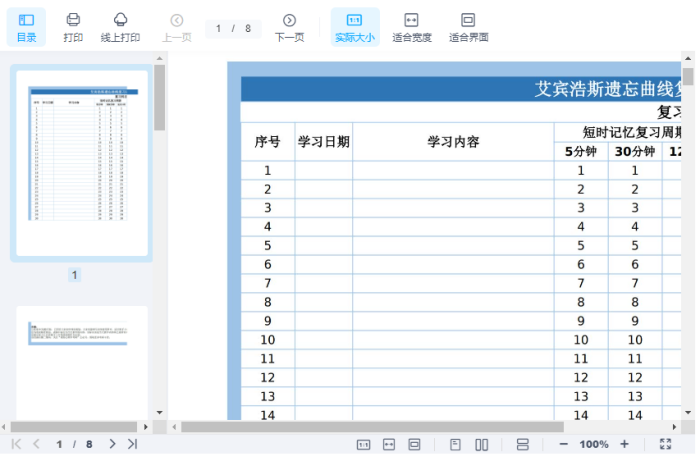Screen dimensions: 700x461
Task: Open page 2 thumbnail
Action: point(82,362)
